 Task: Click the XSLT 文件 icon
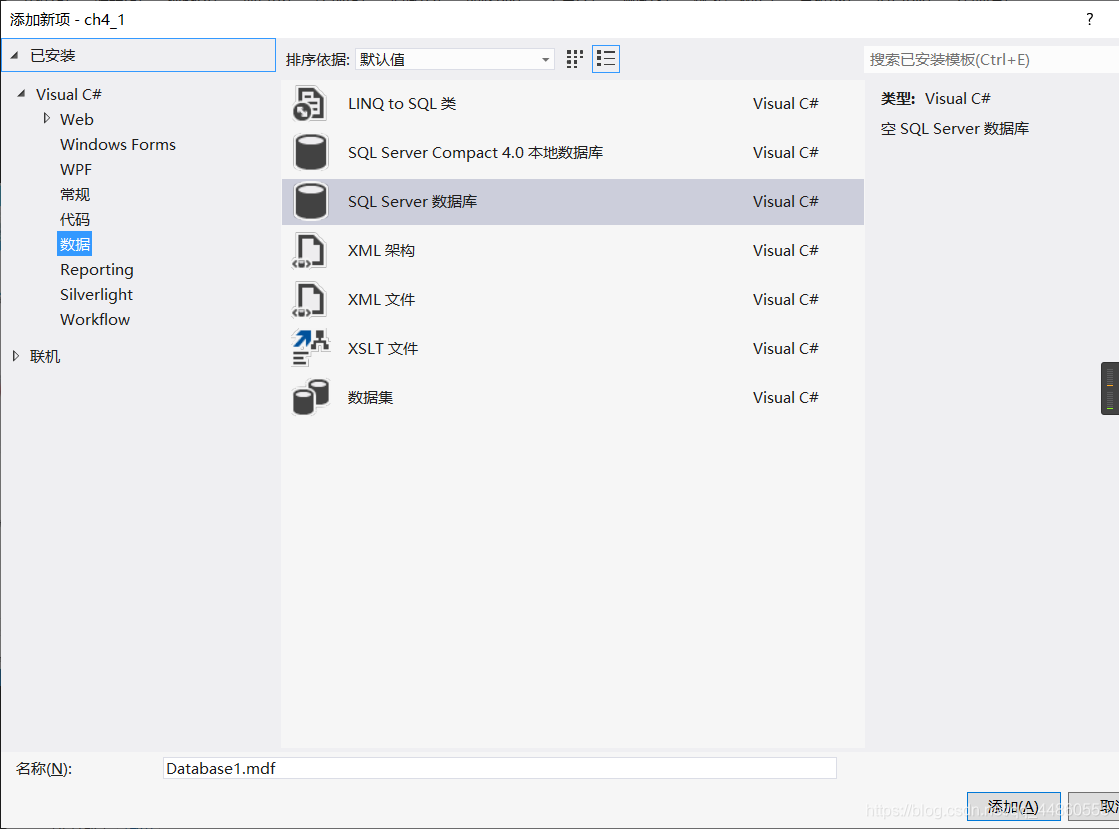[310, 348]
